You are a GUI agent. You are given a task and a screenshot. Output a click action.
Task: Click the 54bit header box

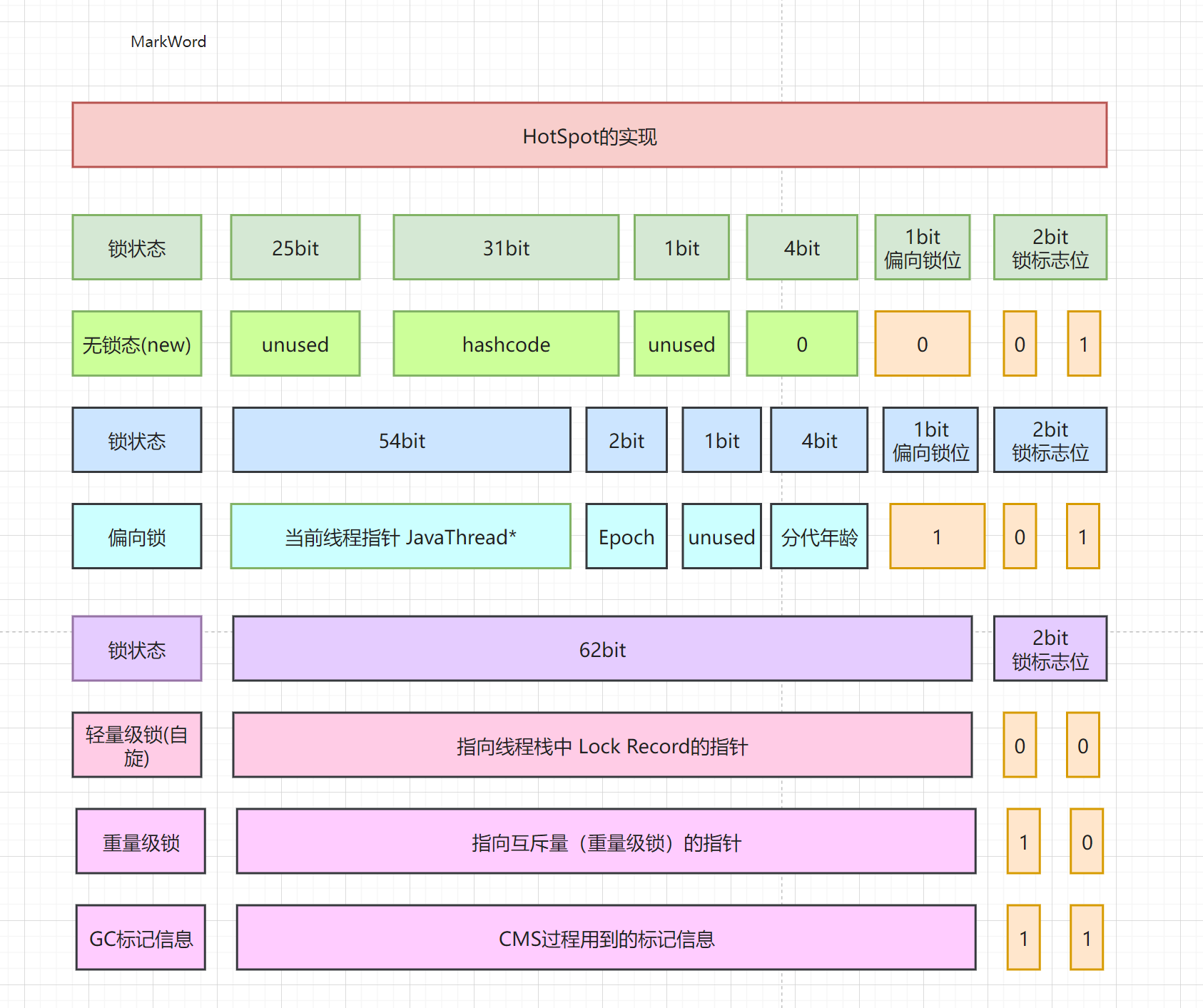(x=402, y=439)
